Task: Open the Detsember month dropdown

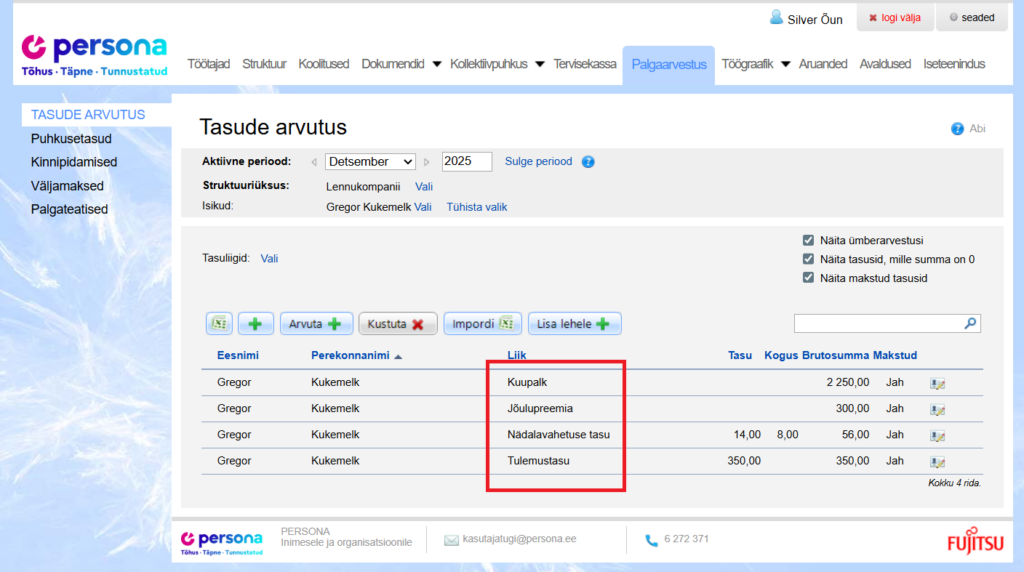Action: [370, 162]
